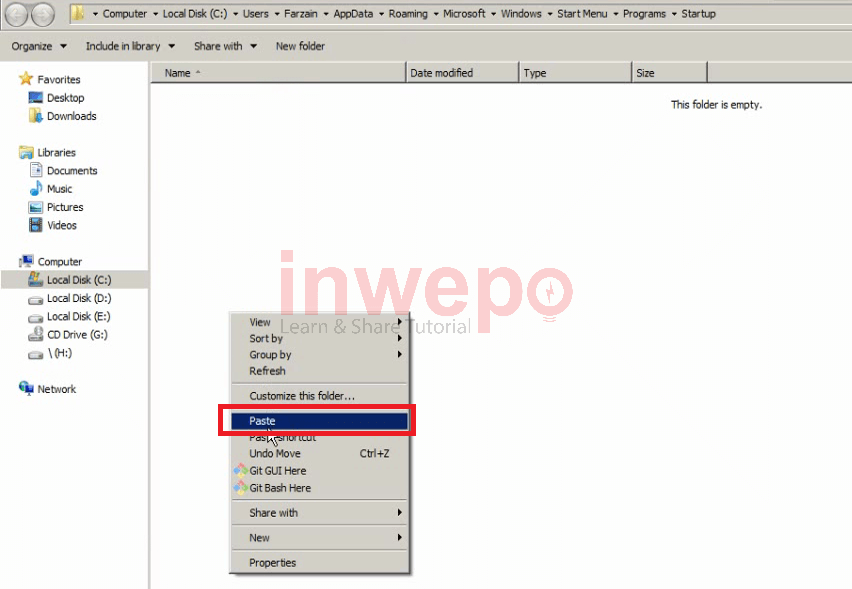Select the Music note icon
Image resolution: width=852 pixels, height=589 pixels.
tap(36, 189)
